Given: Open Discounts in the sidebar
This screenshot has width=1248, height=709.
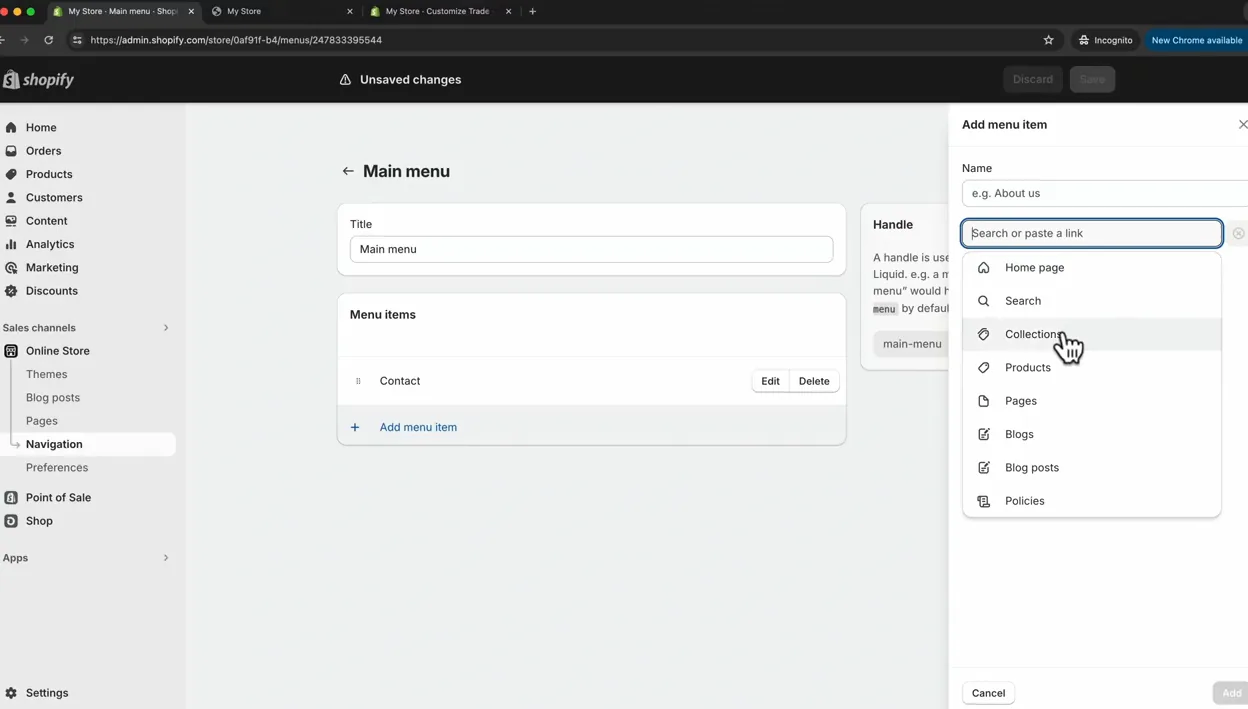Looking at the screenshot, I should point(52,291).
